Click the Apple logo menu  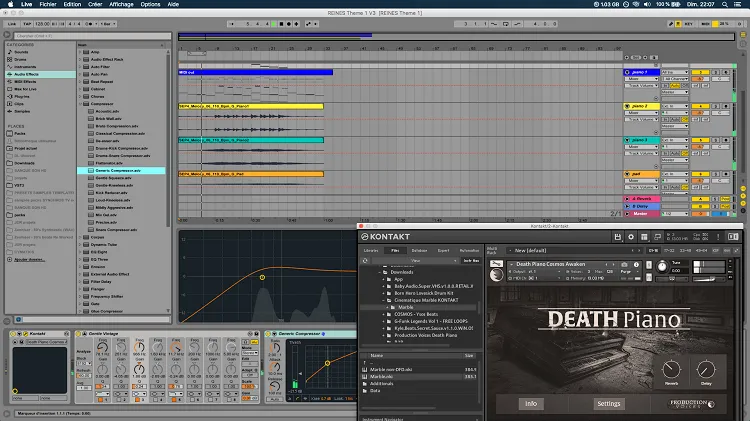point(10,4)
